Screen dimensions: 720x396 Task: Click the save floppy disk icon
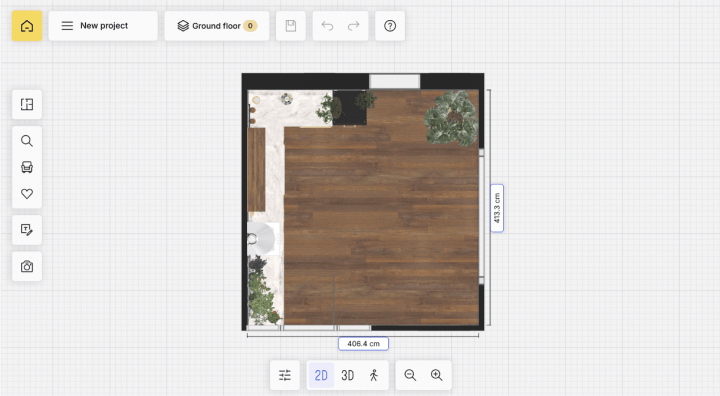pyautogui.click(x=291, y=26)
